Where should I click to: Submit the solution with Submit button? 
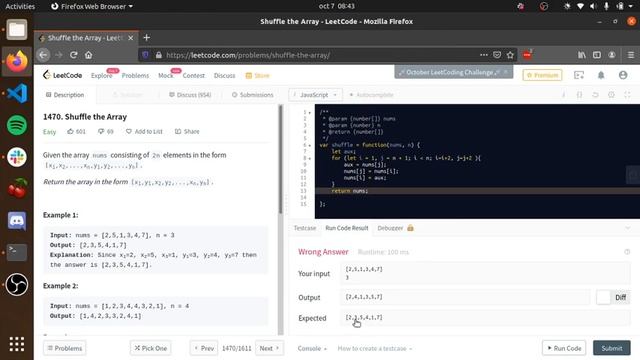pyautogui.click(x=612, y=348)
